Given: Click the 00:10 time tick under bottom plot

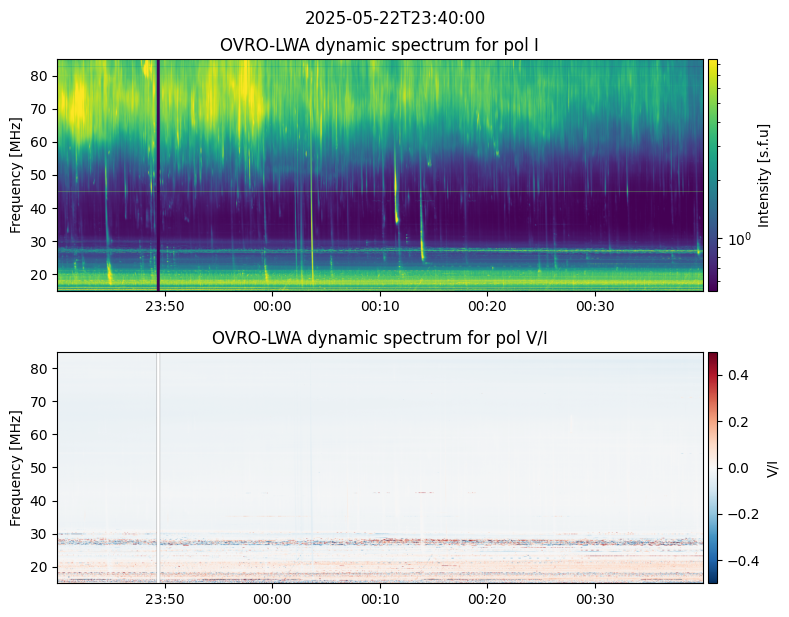Looking at the screenshot, I should coord(380,599).
